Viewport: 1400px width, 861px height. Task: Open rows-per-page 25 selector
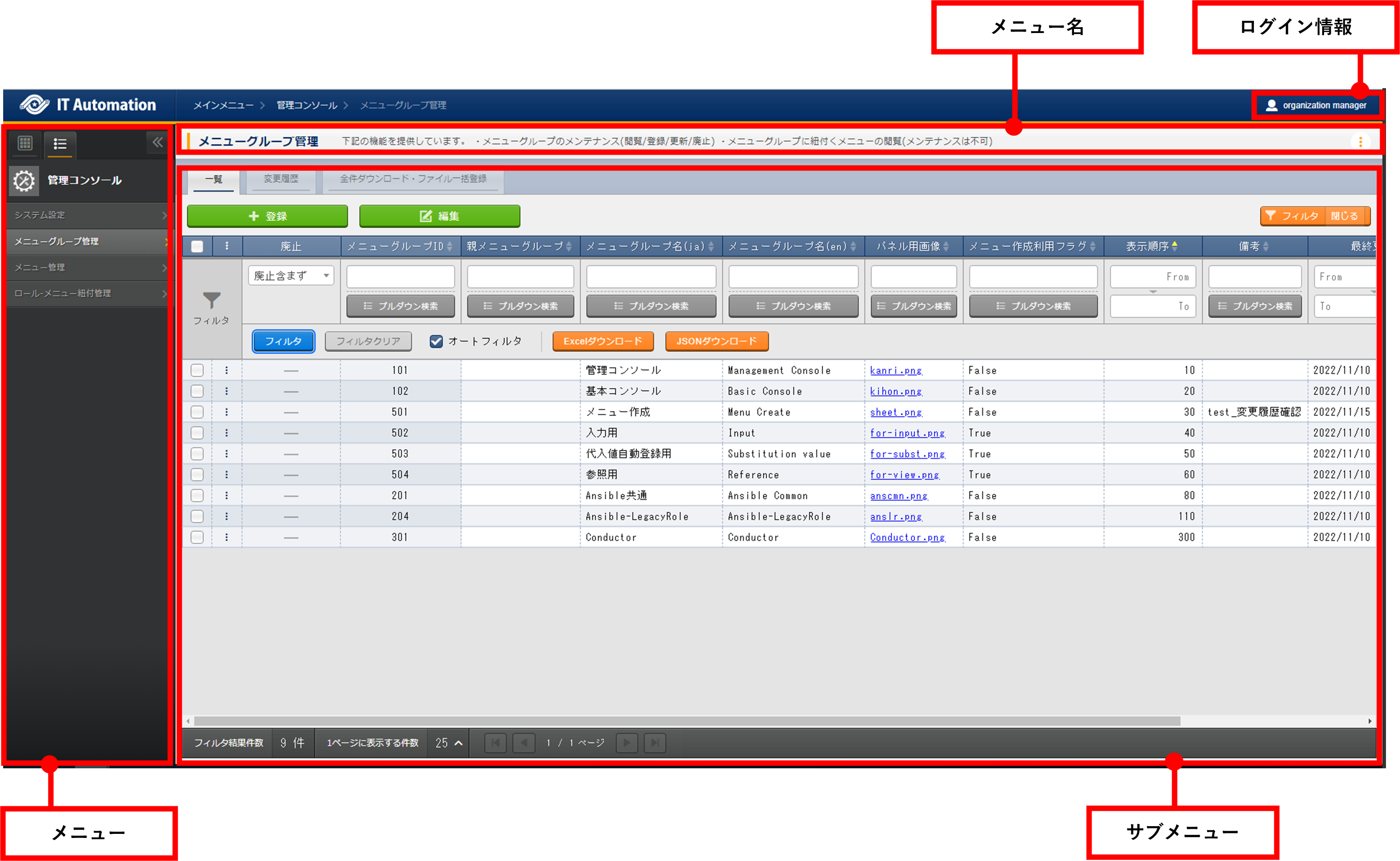[449, 743]
